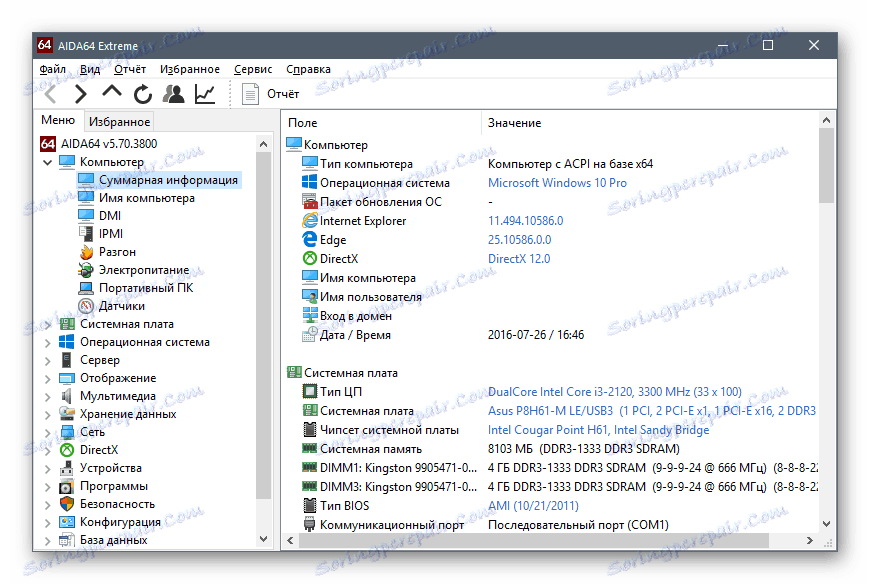The height and width of the screenshot is (584, 870).
Task: Expand the Сеть tree node
Action: click(x=48, y=432)
